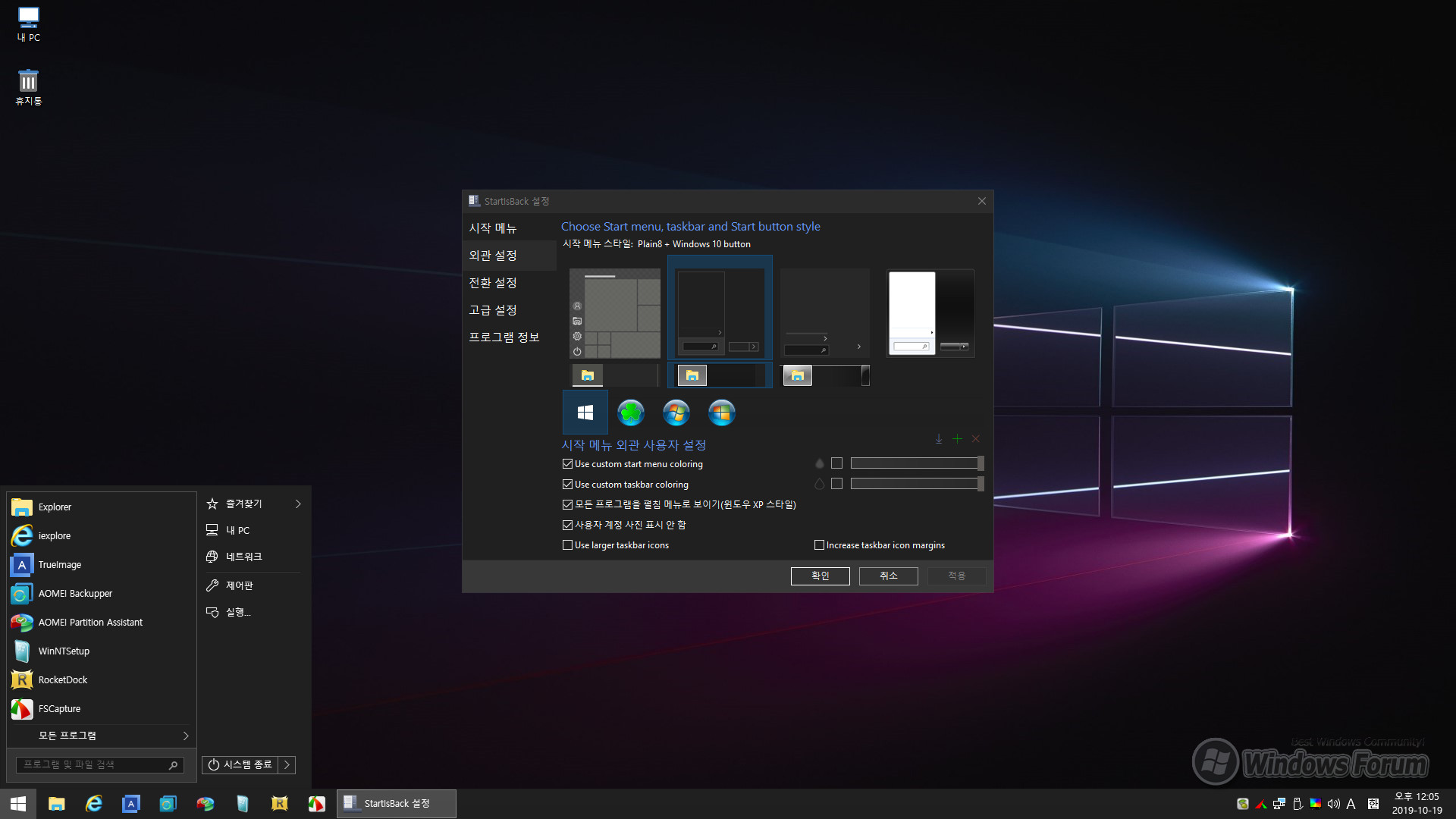
Task: Click the StartIsBack 설정 taskbar button
Action: pyautogui.click(x=397, y=804)
